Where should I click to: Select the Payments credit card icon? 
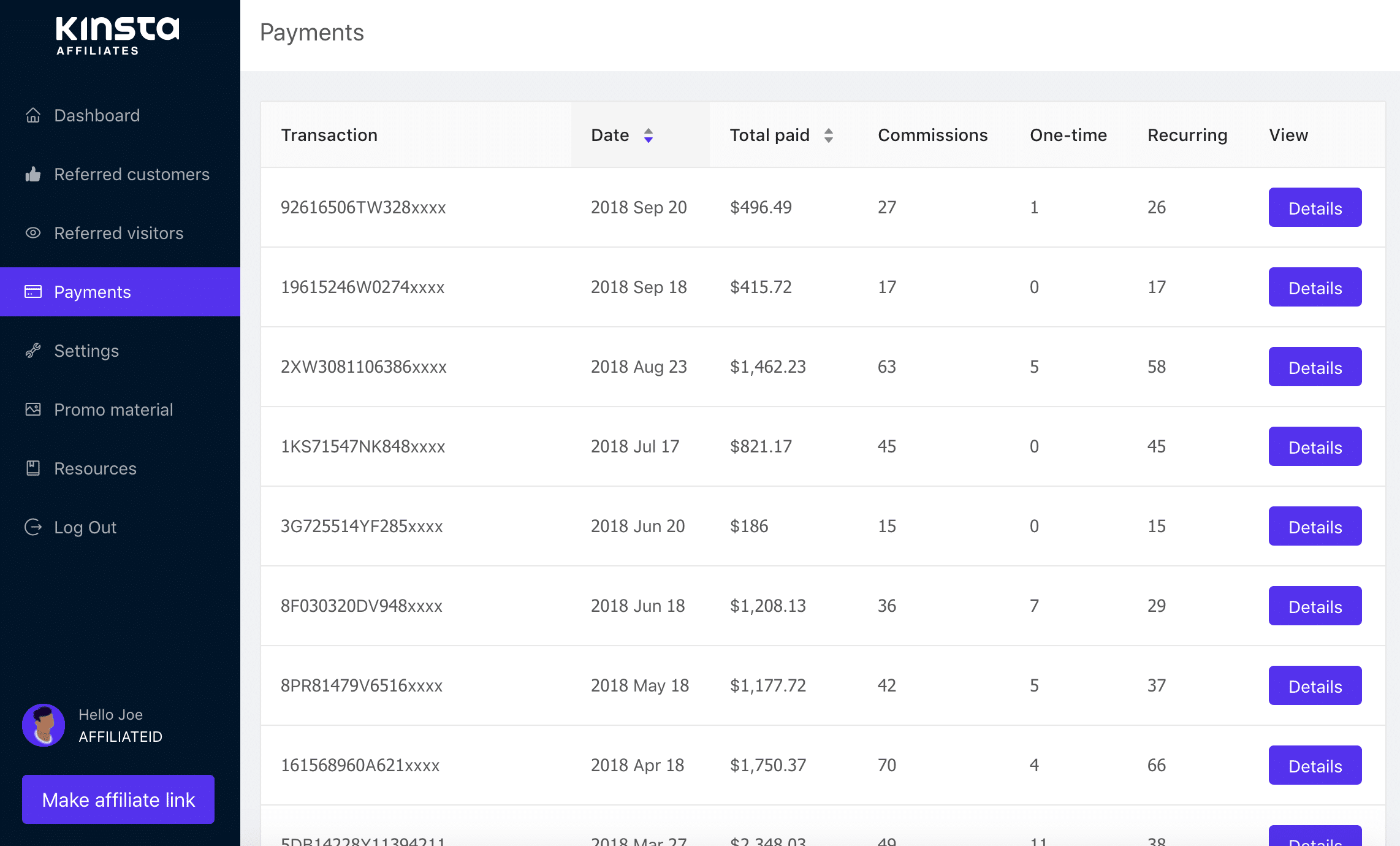33,291
